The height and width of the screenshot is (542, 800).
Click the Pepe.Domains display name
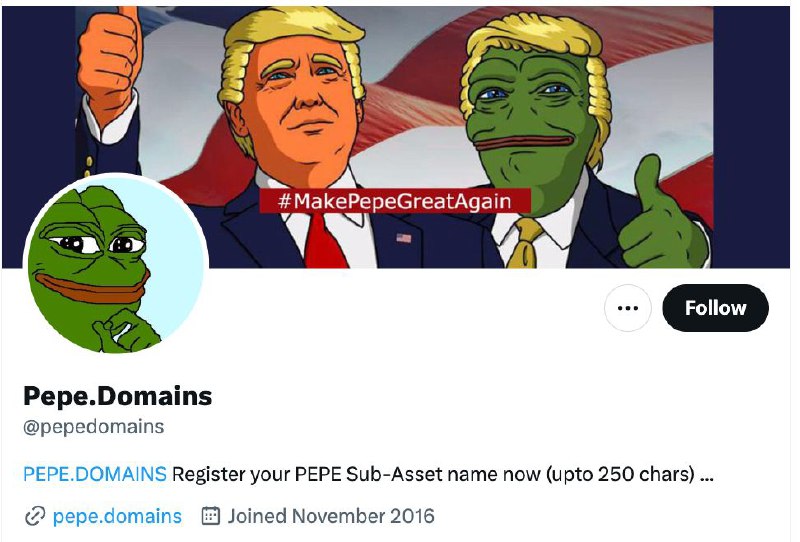[118, 396]
